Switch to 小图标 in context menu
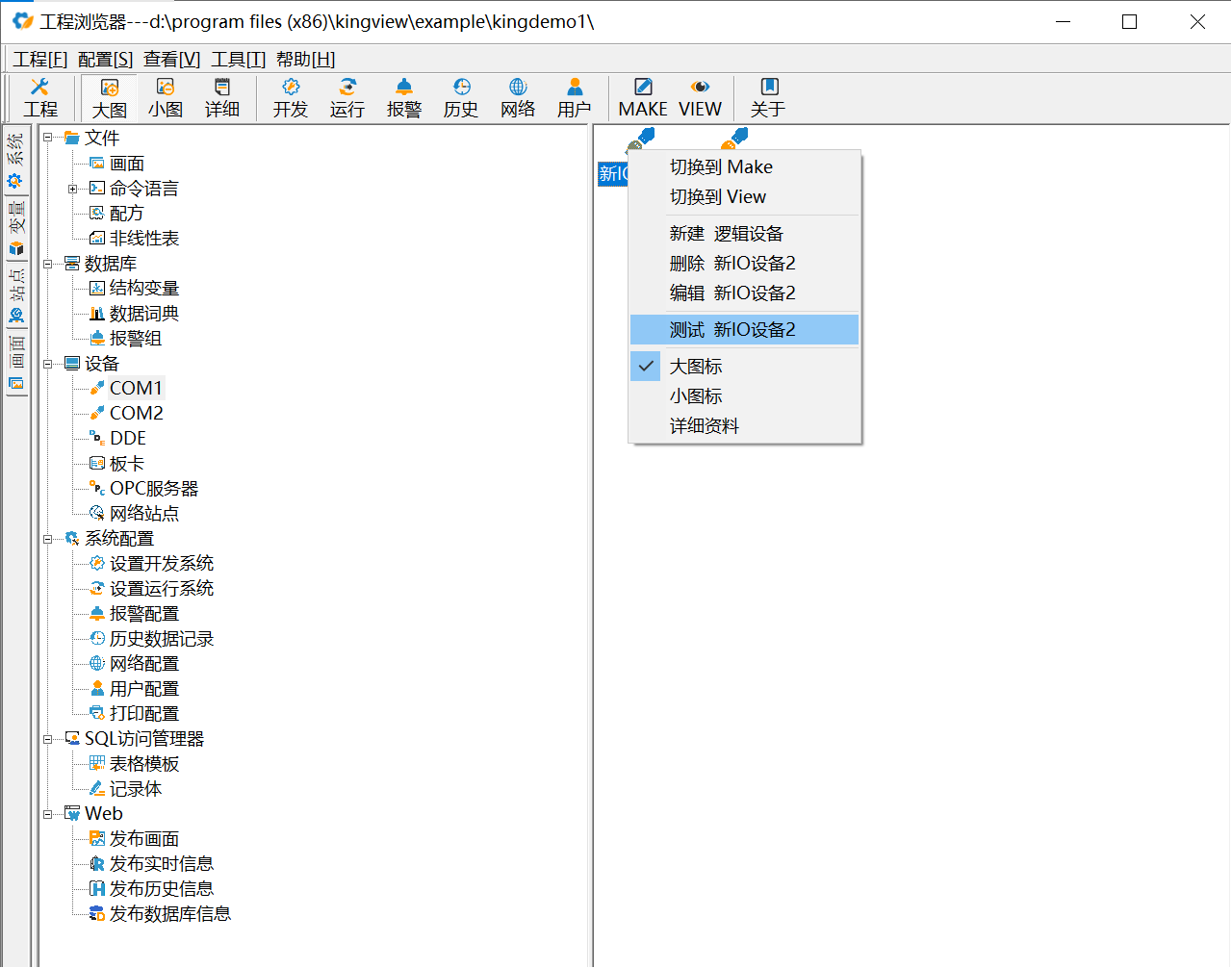The width and height of the screenshot is (1232, 968). [696, 396]
